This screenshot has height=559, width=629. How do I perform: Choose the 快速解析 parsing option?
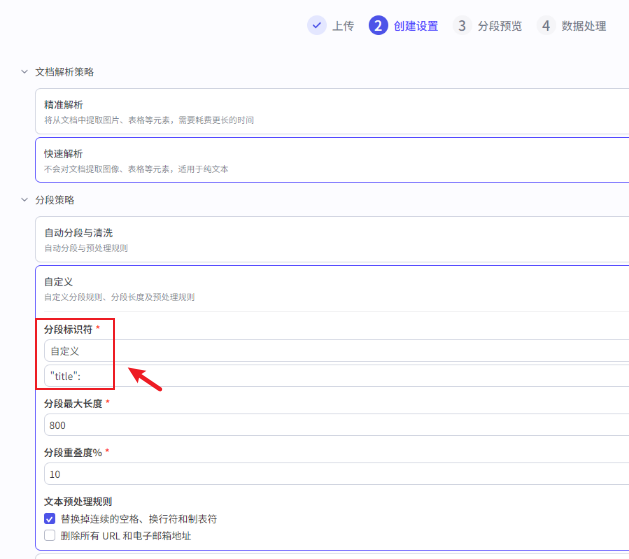coord(332,160)
